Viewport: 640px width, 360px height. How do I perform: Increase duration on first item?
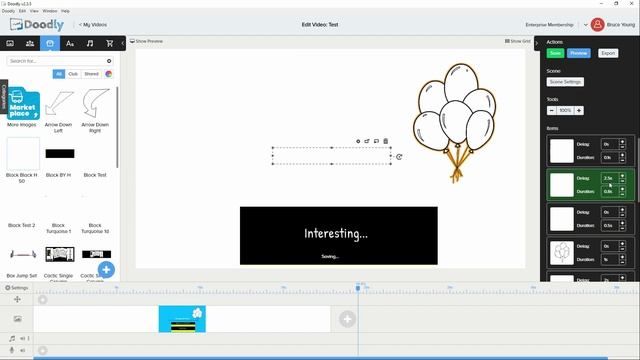(622, 155)
